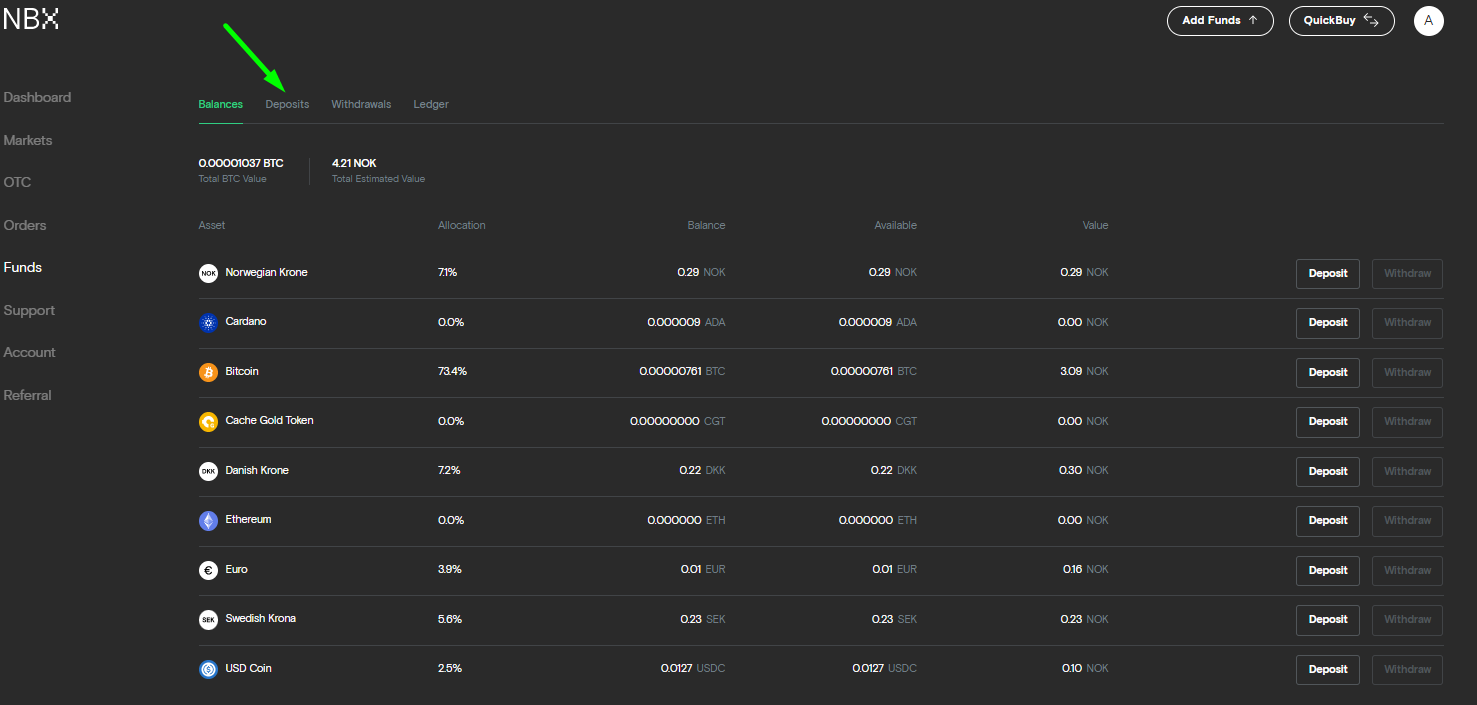Withdraw Bitcoin
The image size is (1477, 705).
pyautogui.click(x=1407, y=372)
